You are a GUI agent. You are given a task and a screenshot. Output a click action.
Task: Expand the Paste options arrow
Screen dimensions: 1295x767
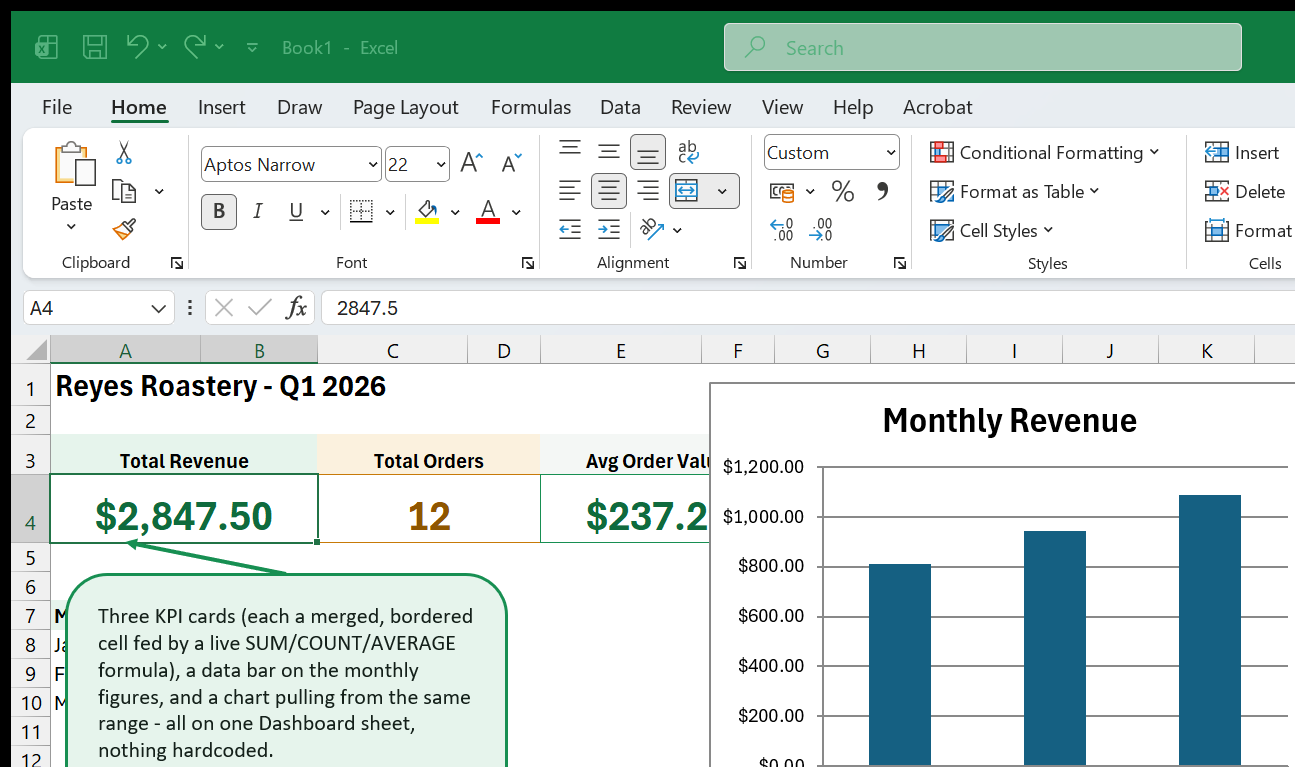[x=71, y=226]
